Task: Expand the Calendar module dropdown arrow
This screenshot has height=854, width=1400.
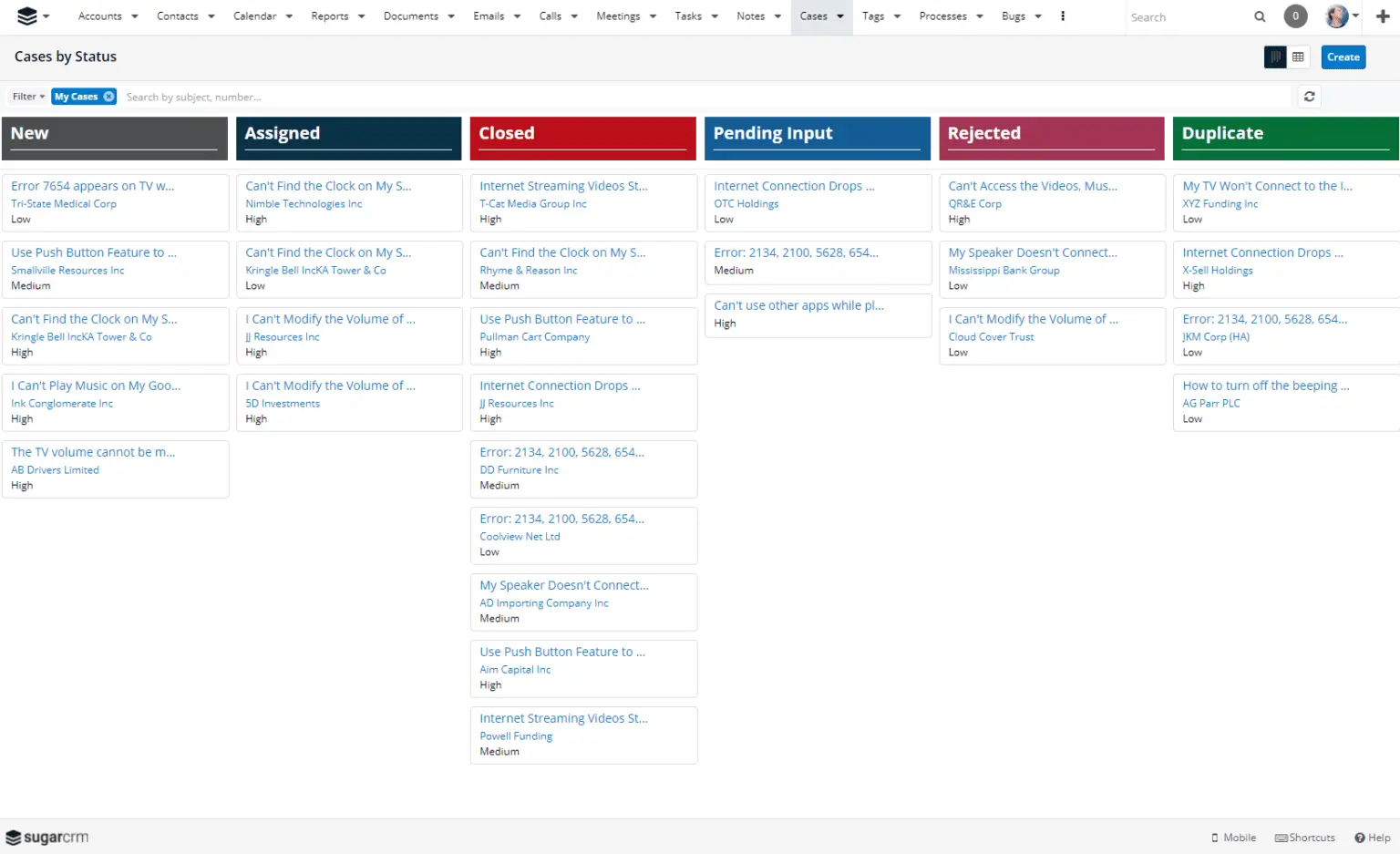Action: coord(289,16)
